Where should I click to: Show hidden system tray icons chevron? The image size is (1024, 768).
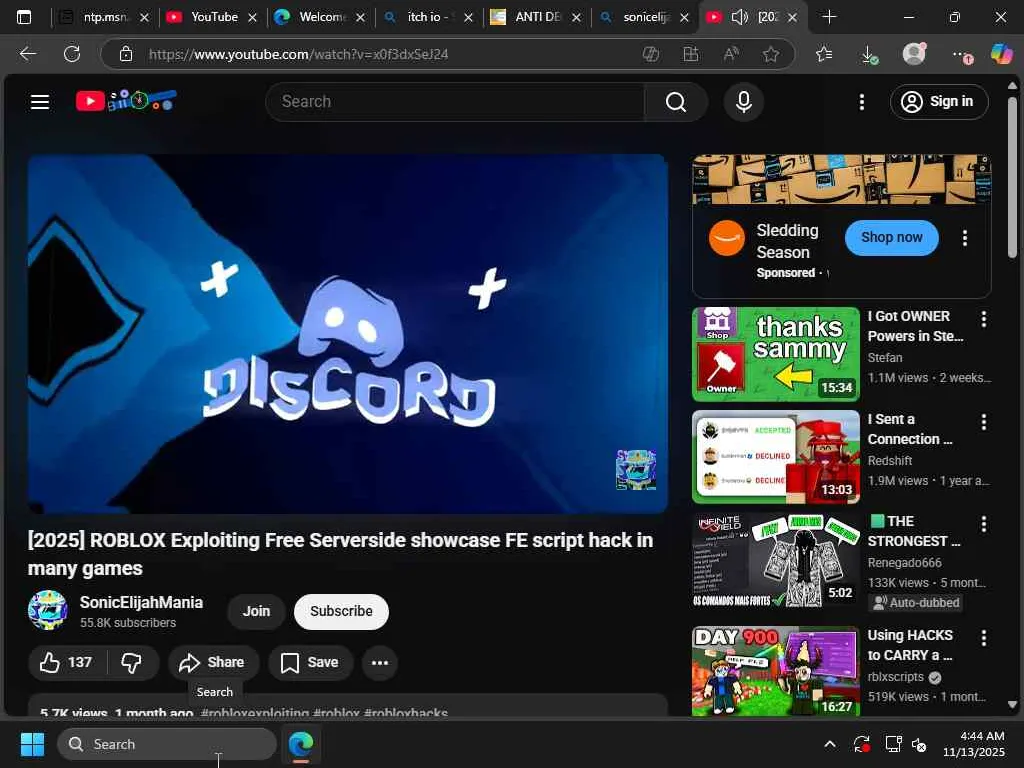click(829, 744)
